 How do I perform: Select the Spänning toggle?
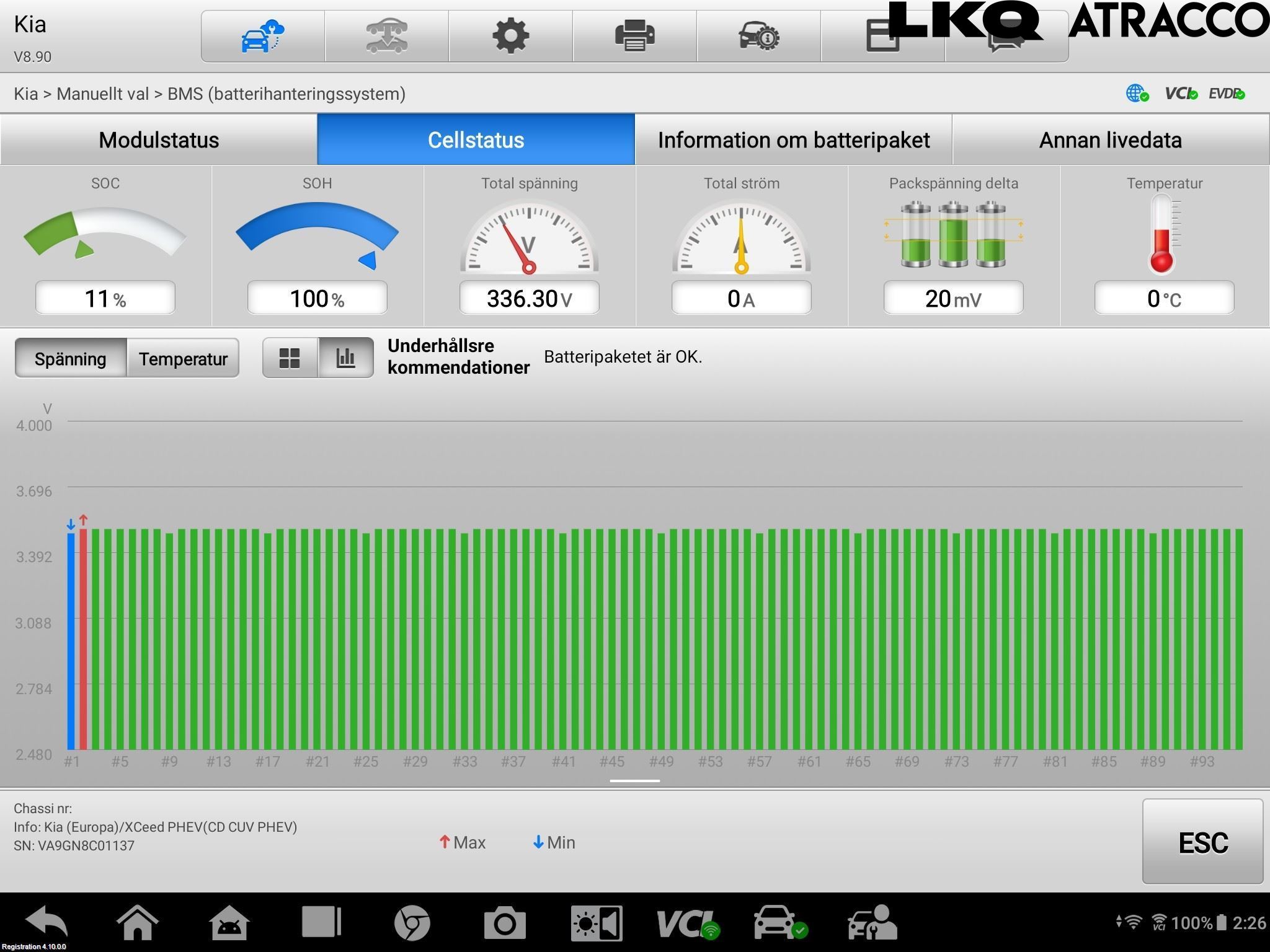(71, 358)
